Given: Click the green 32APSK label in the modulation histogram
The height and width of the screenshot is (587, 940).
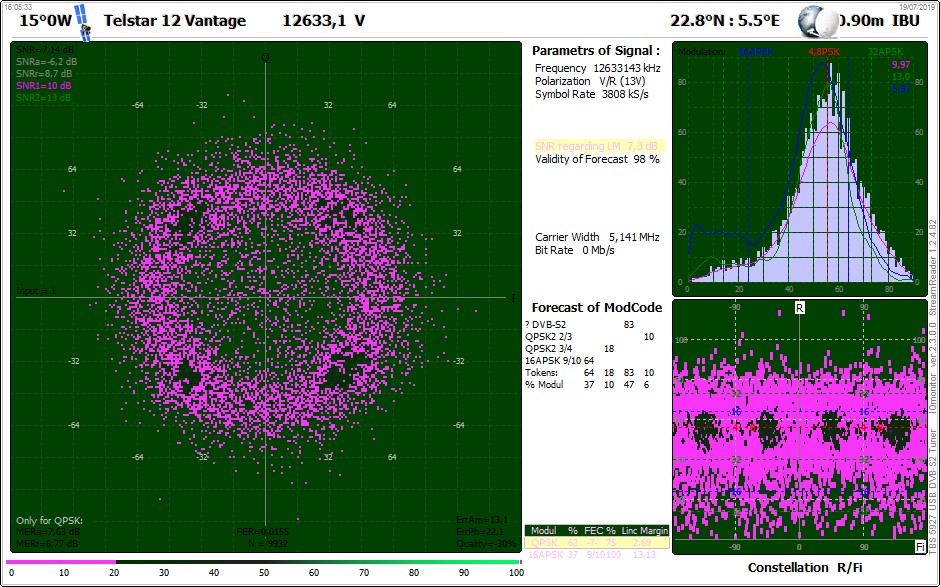Looking at the screenshot, I should point(885,52).
